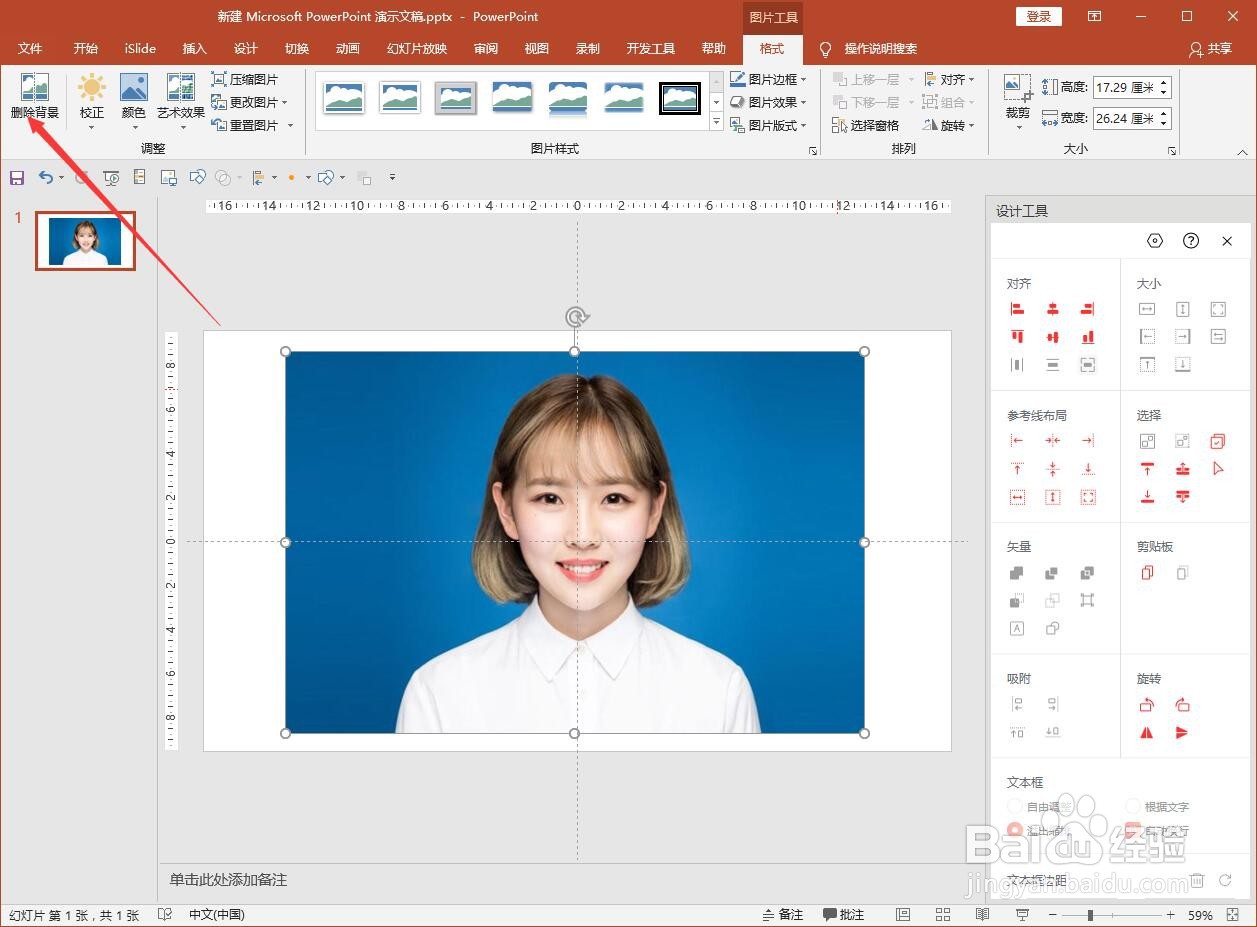This screenshot has width=1257, height=927.
Task: Select slide 1 thumbnail in slide panel
Action: click(85, 241)
